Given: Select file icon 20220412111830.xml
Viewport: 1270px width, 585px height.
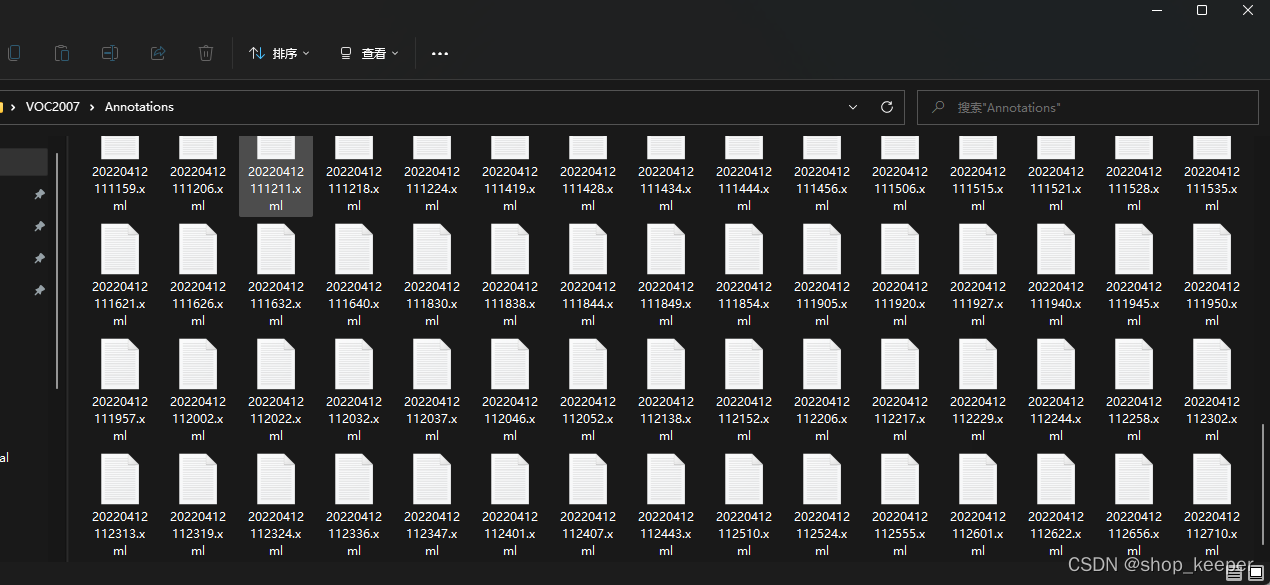Looking at the screenshot, I should 432,249.
